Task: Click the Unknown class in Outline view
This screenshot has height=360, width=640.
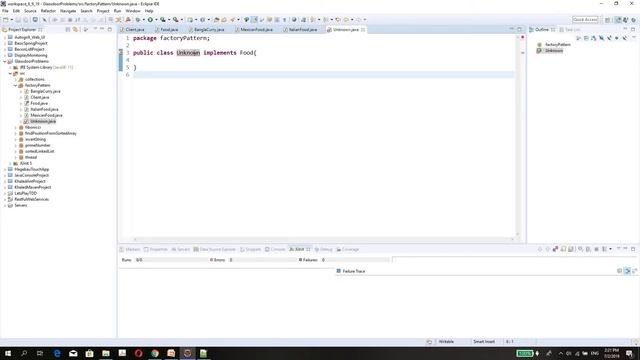Action: (x=554, y=51)
